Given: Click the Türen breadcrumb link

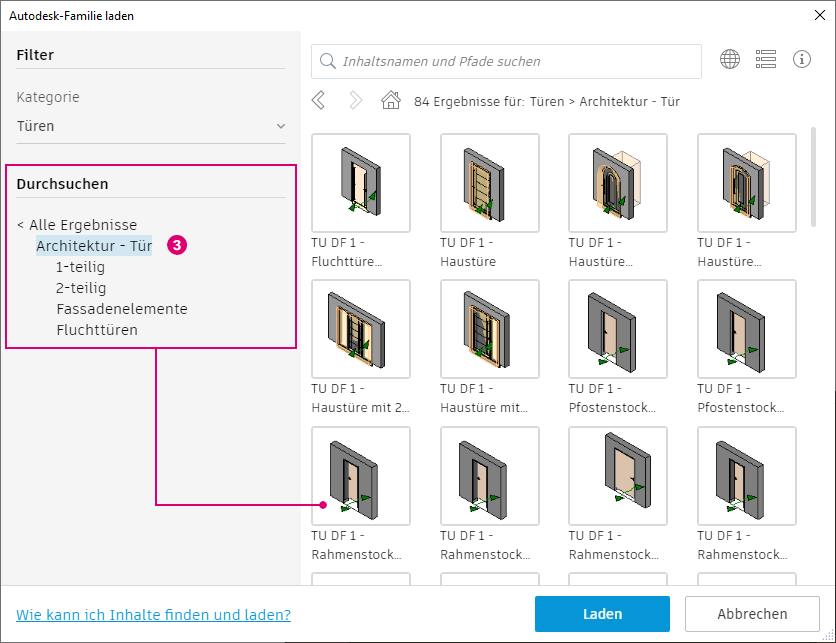Looking at the screenshot, I should 547,101.
